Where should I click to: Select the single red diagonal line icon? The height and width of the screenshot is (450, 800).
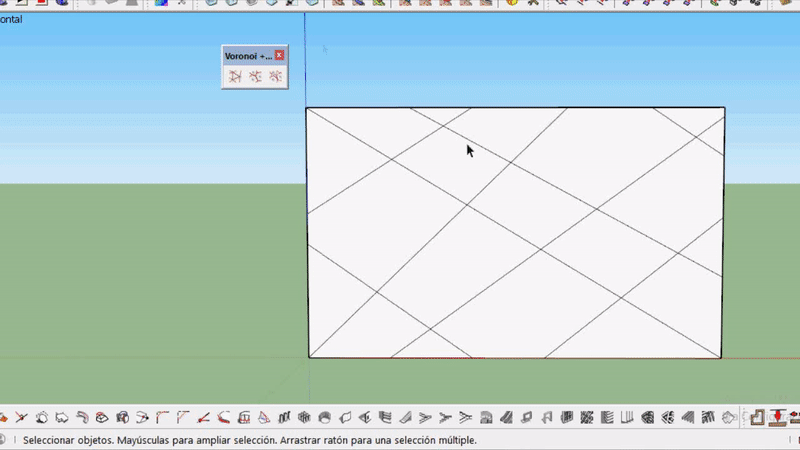pyautogui.click(x=204, y=418)
